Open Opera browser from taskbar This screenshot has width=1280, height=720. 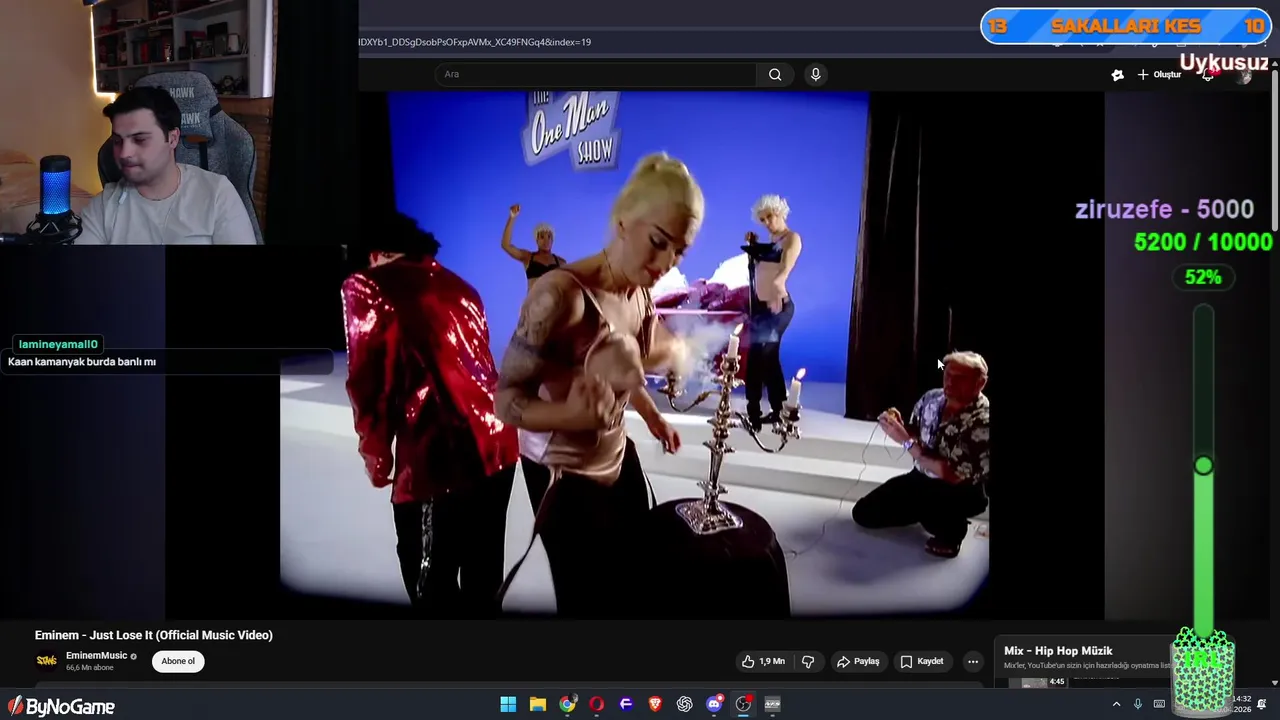click(596, 704)
